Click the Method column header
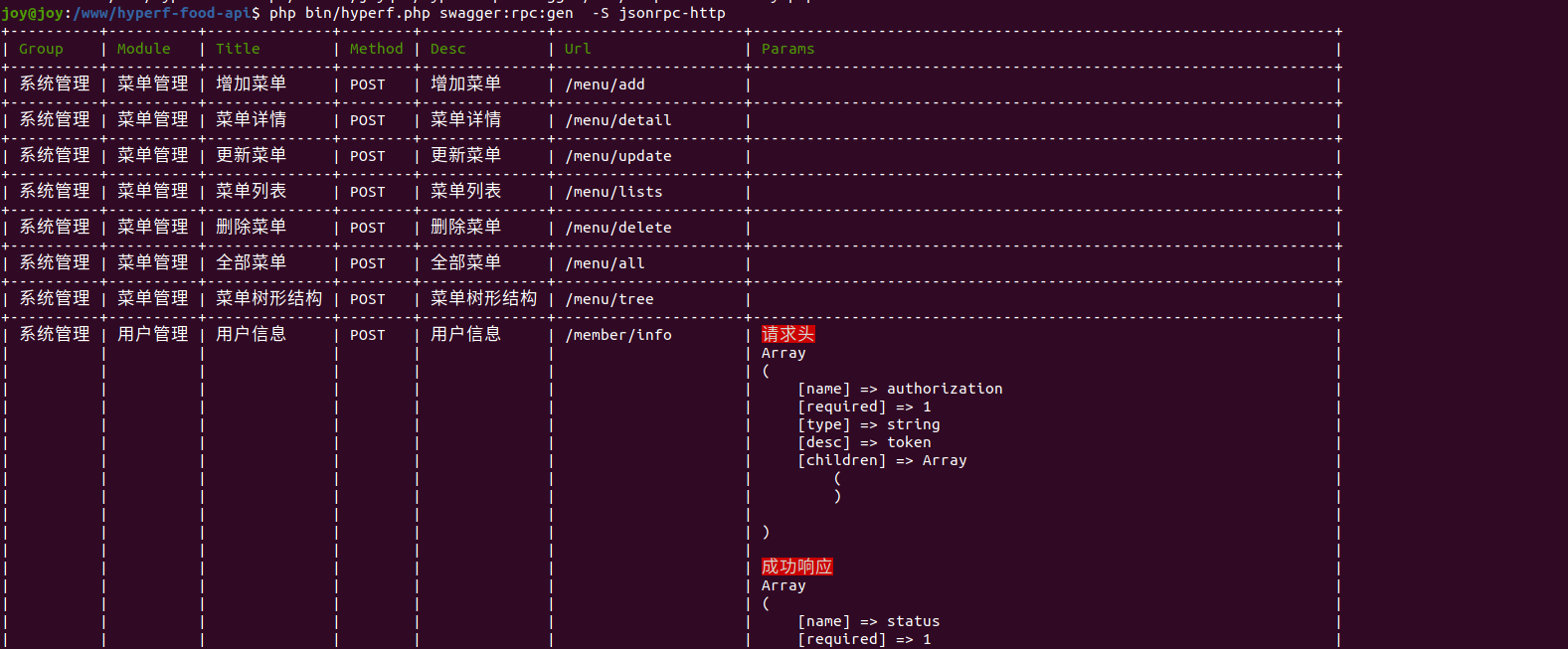This screenshot has height=649, width=1568. coord(376,49)
